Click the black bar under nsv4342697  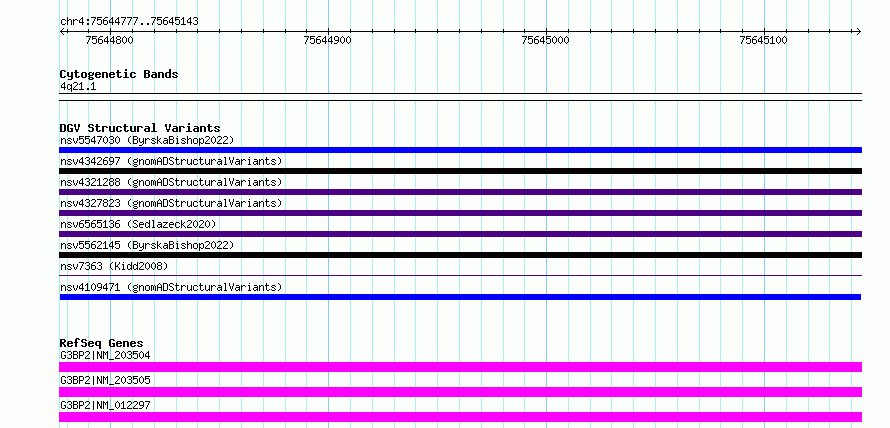(x=460, y=171)
